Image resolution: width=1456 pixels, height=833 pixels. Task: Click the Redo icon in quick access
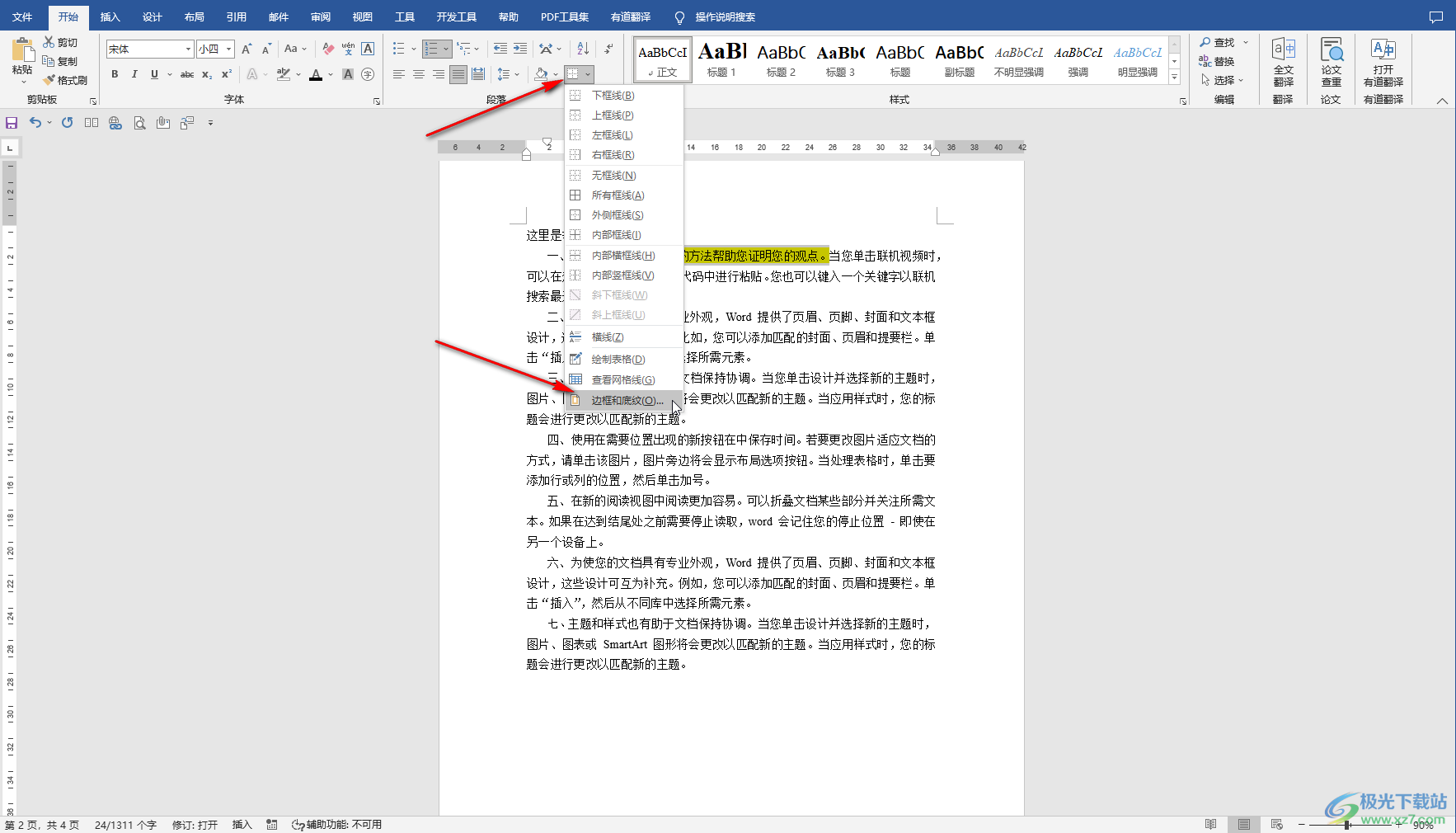pos(67,122)
